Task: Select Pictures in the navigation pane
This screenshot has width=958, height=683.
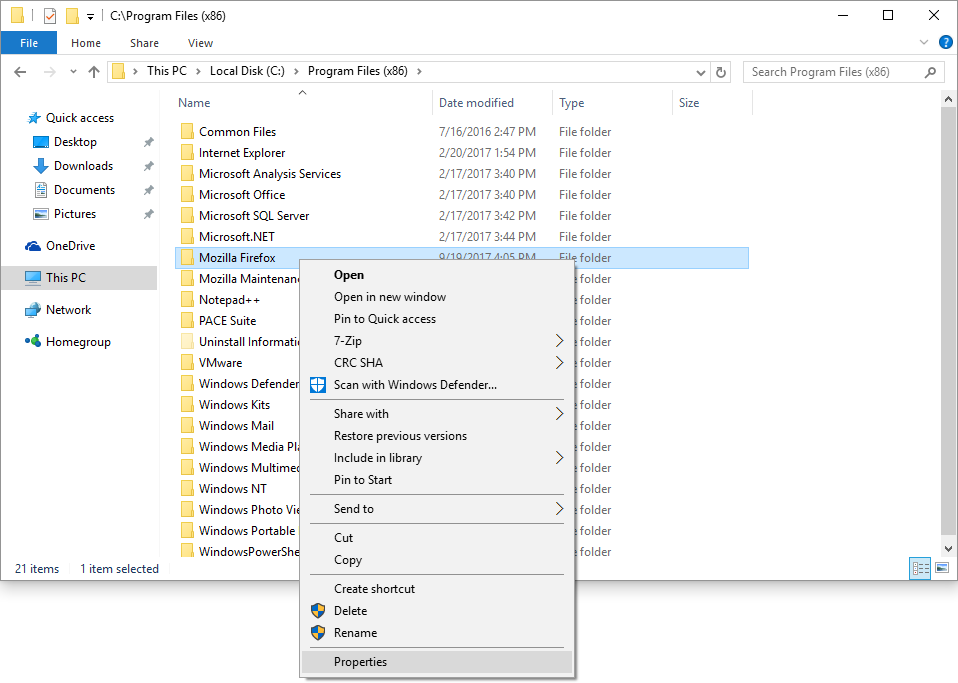Action: (75, 214)
